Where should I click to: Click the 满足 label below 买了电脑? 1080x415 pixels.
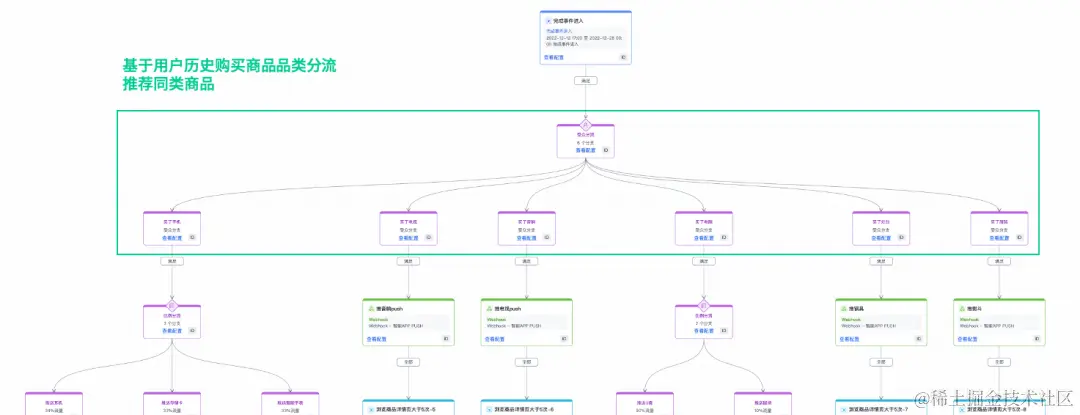click(x=703, y=262)
